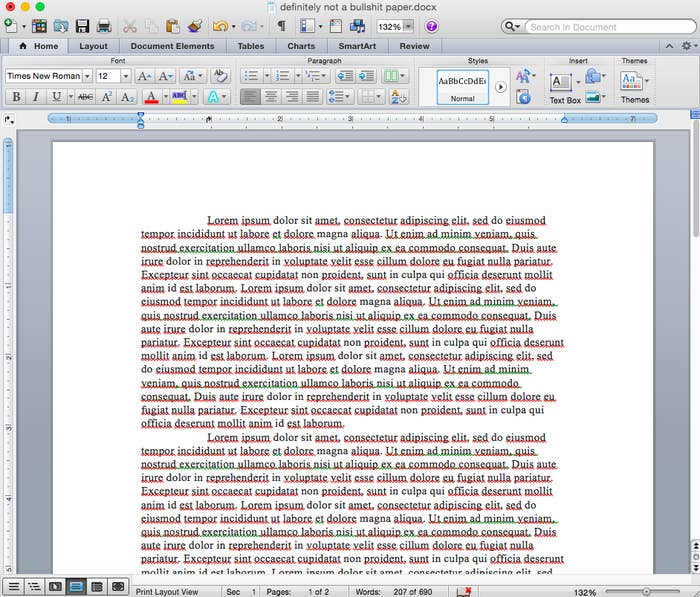Image resolution: width=700 pixels, height=597 pixels.
Task: Toggle Superscript formatting
Action: pos(106,96)
